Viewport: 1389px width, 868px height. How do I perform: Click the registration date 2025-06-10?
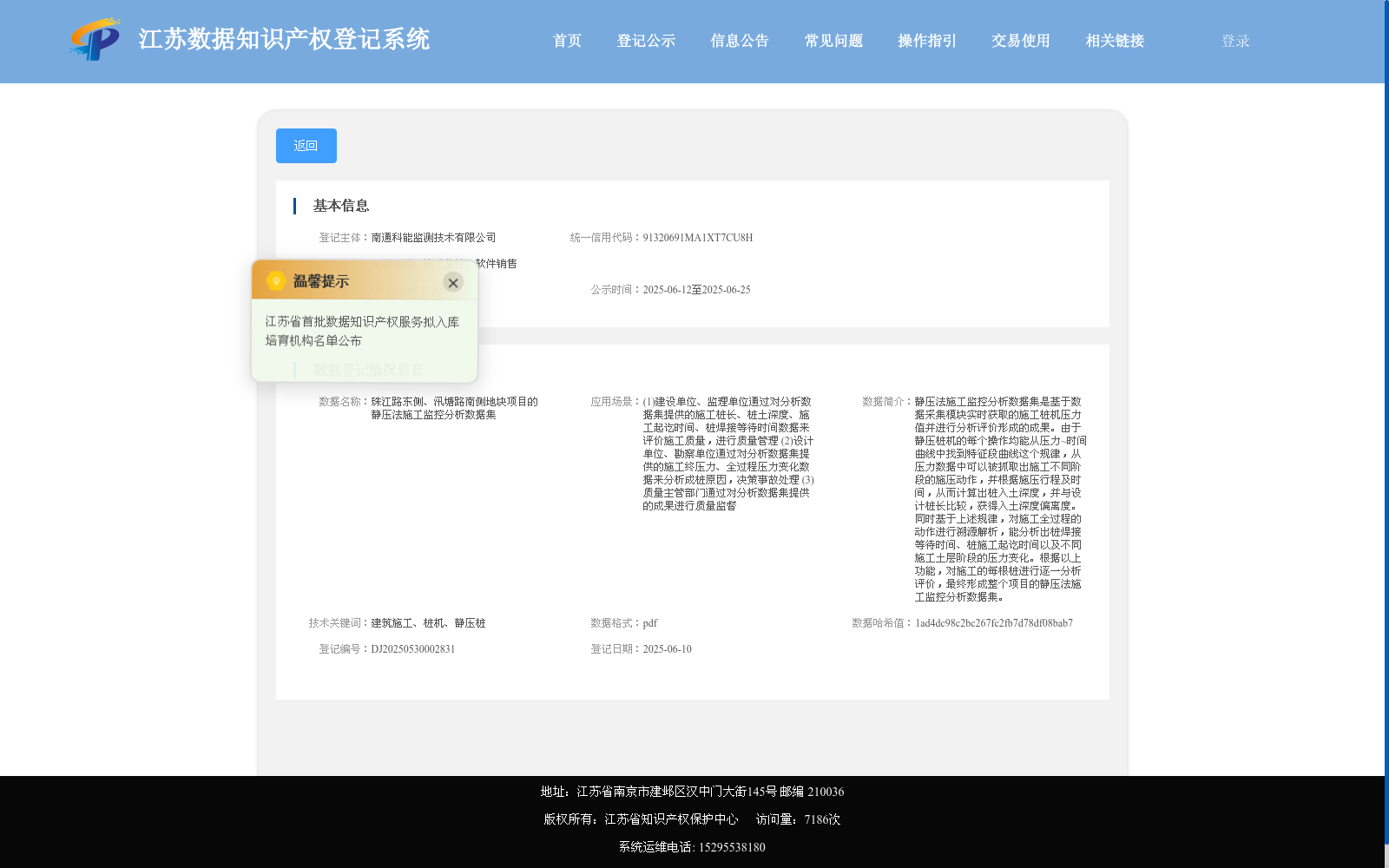(668, 649)
